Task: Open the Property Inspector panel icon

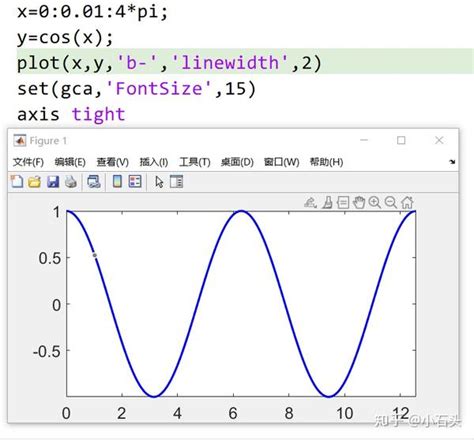Action: [x=176, y=182]
